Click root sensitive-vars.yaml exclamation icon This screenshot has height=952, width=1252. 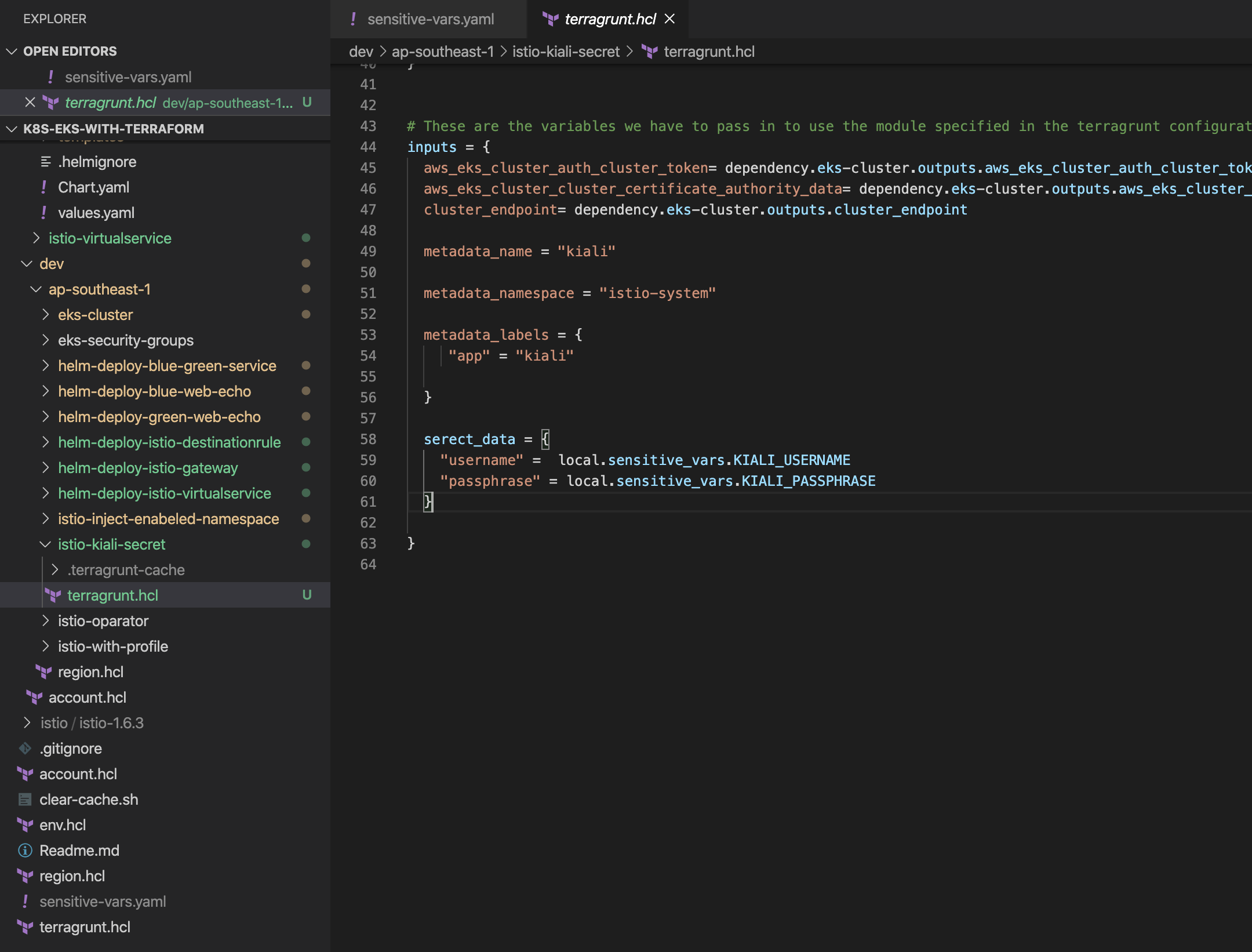(x=25, y=902)
